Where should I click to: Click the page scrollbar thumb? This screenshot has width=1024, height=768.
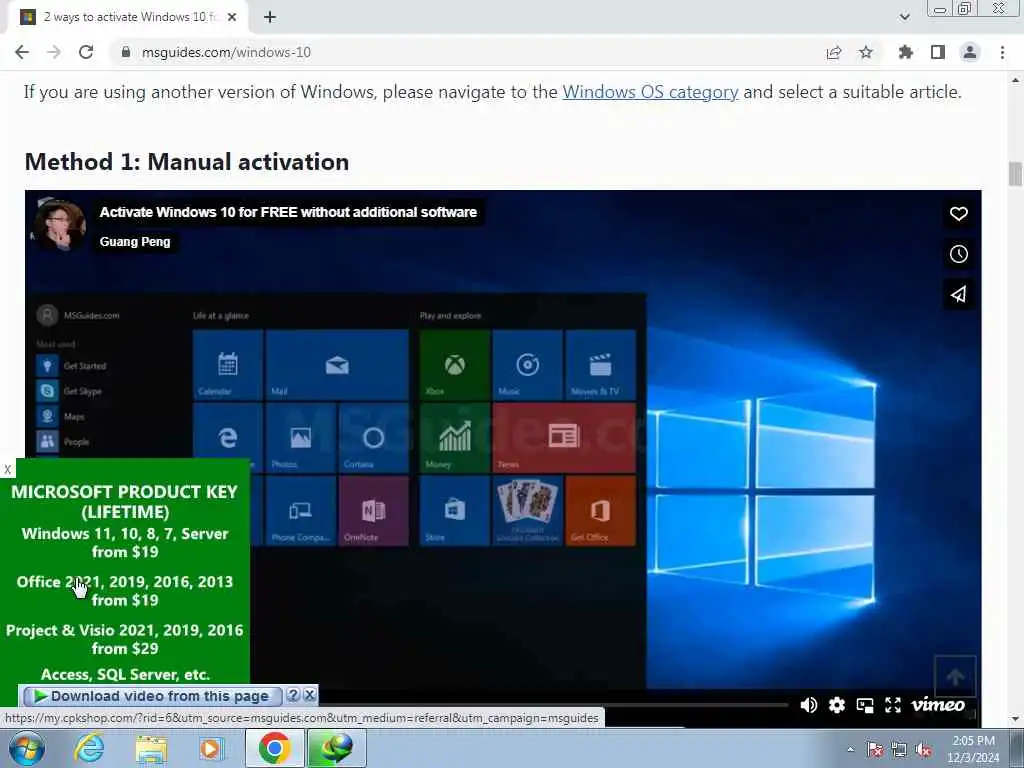tap(1015, 174)
